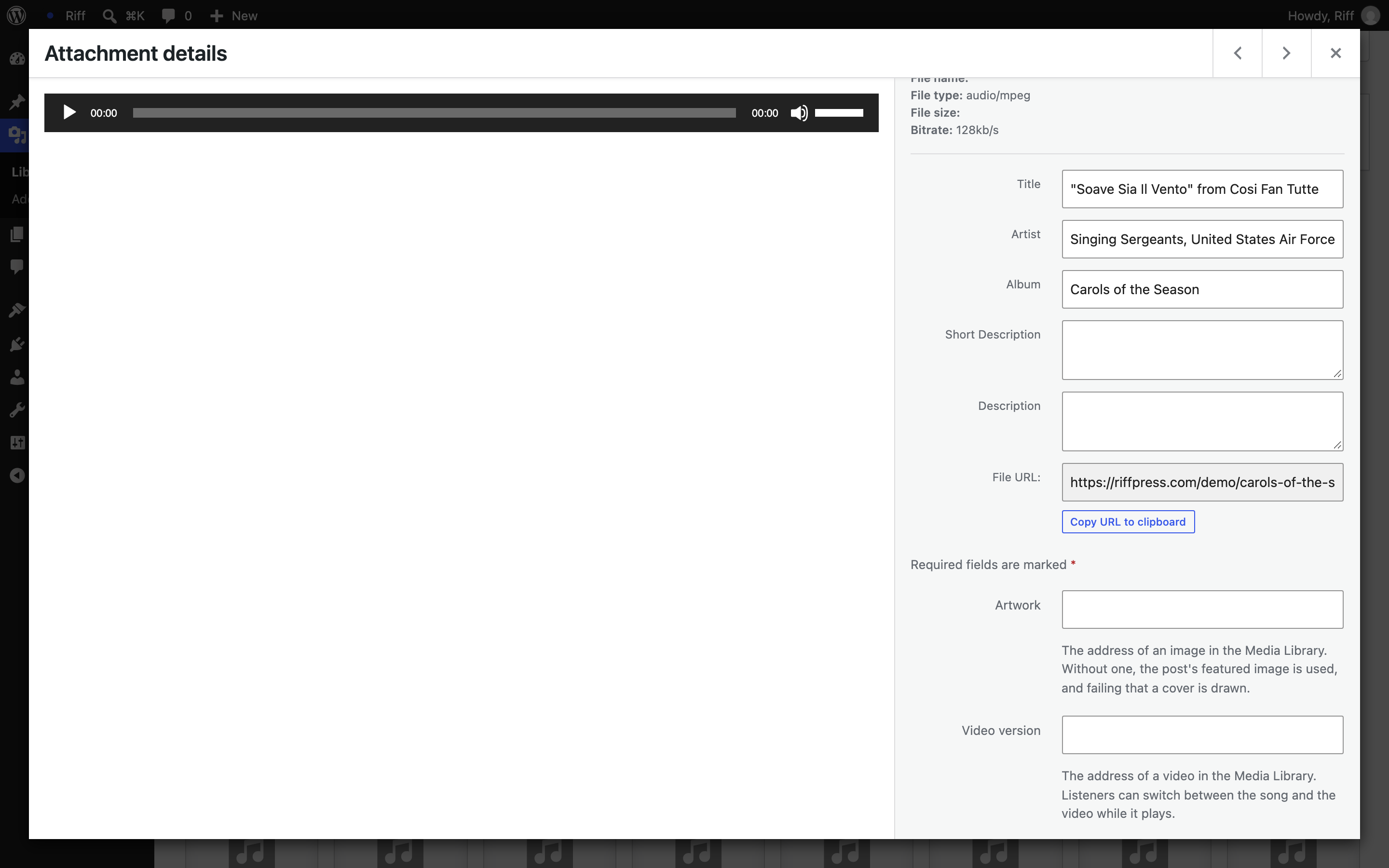This screenshot has height=868, width=1389.
Task: Click the audio/mpeg file type text
Action: point(998,95)
